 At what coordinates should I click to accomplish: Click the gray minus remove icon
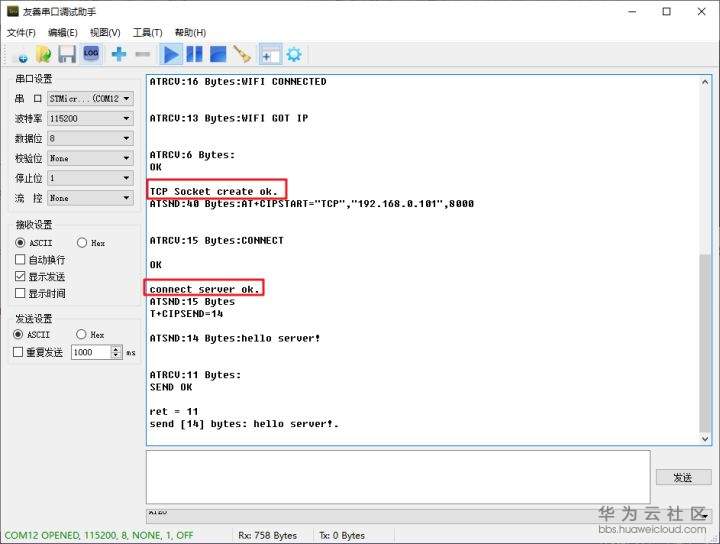tap(143, 55)
